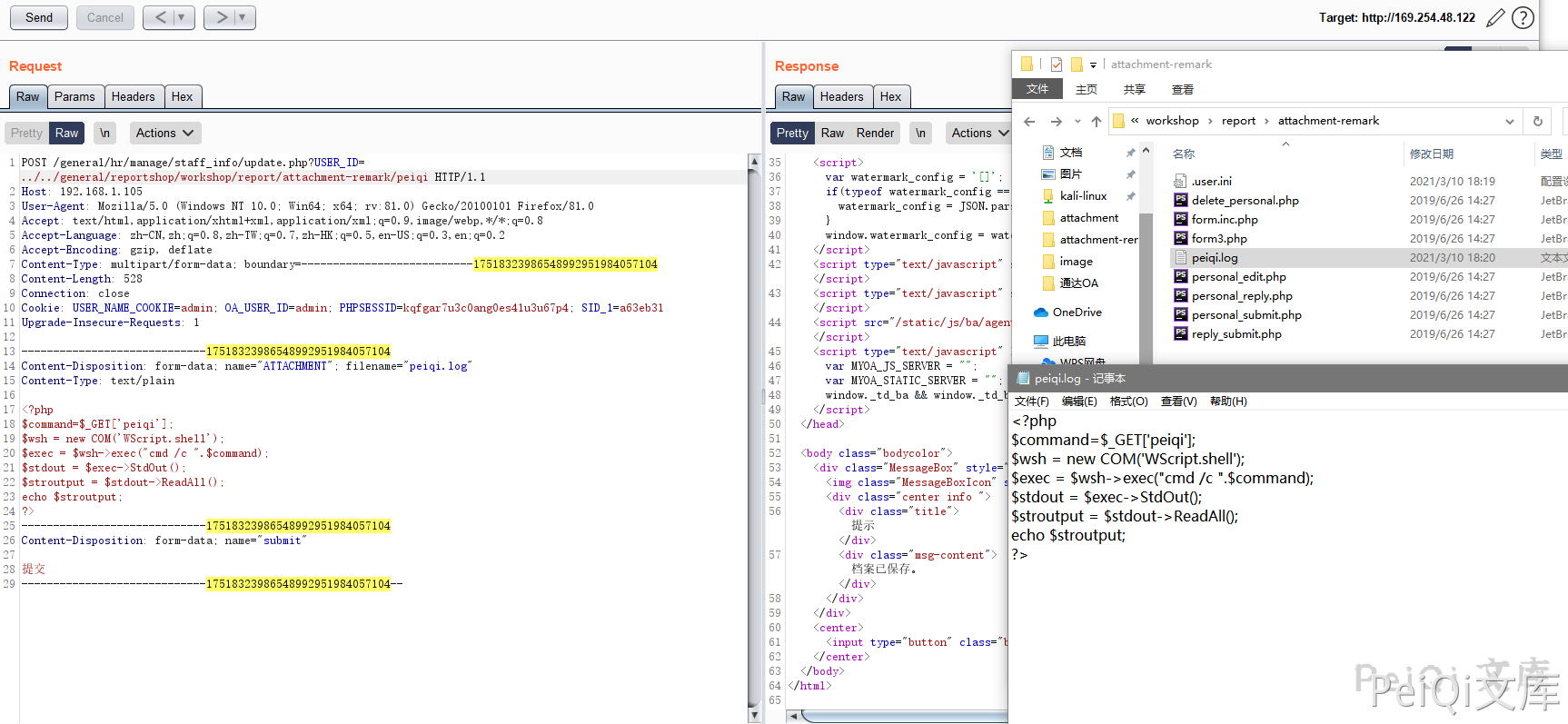Open 此电脑 in Explorer sidebar
This screenshot has height=724, width=1568.
point(1060,341)
